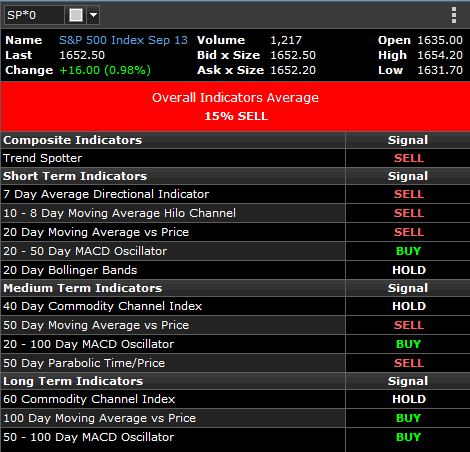Click the gray link-color square button
The image size is (470, 452).
click(76, 15)
